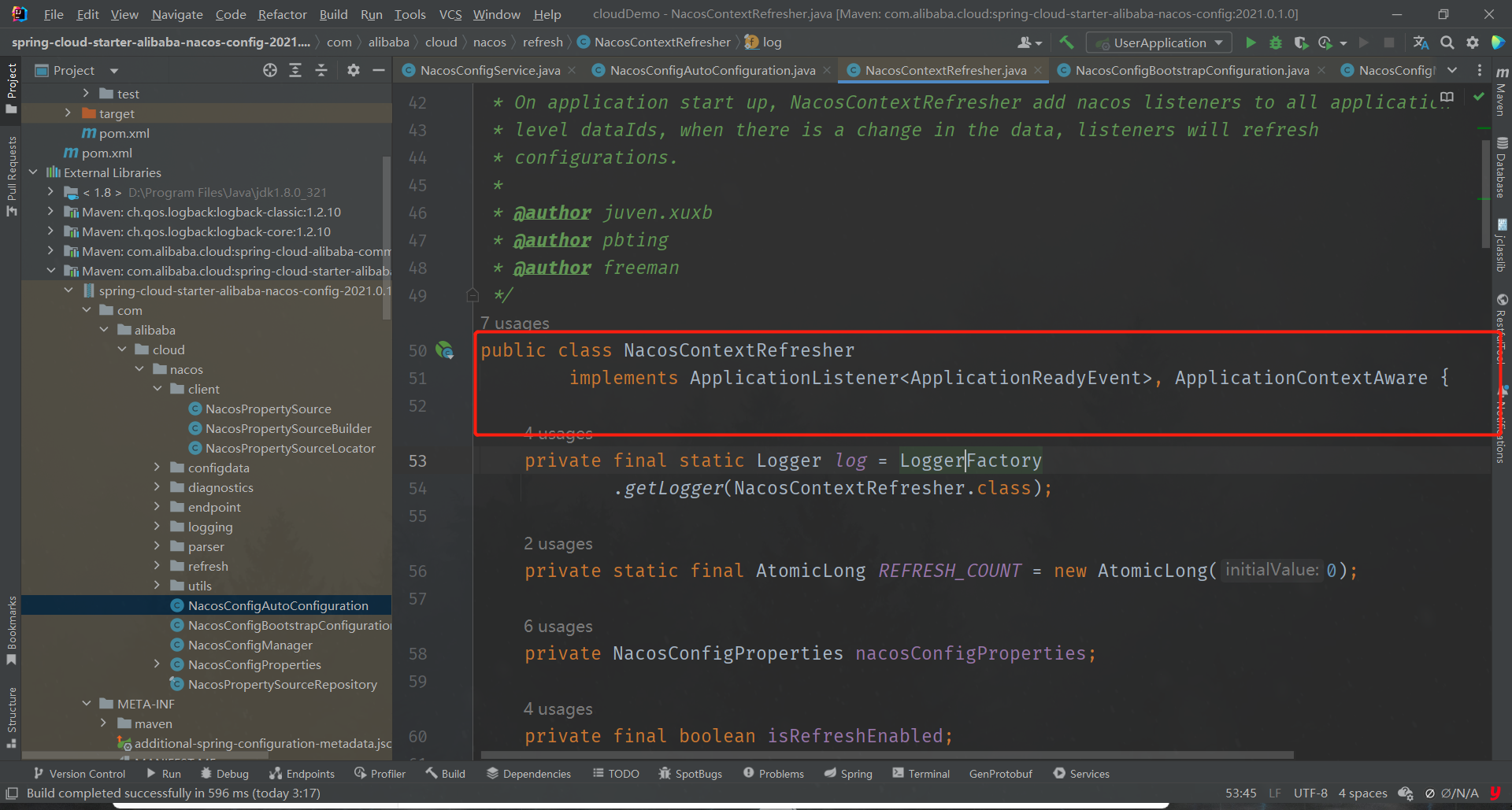Click the editor horizontal scrollbar
Screen dimensions: 1512x810
(887, 754)
